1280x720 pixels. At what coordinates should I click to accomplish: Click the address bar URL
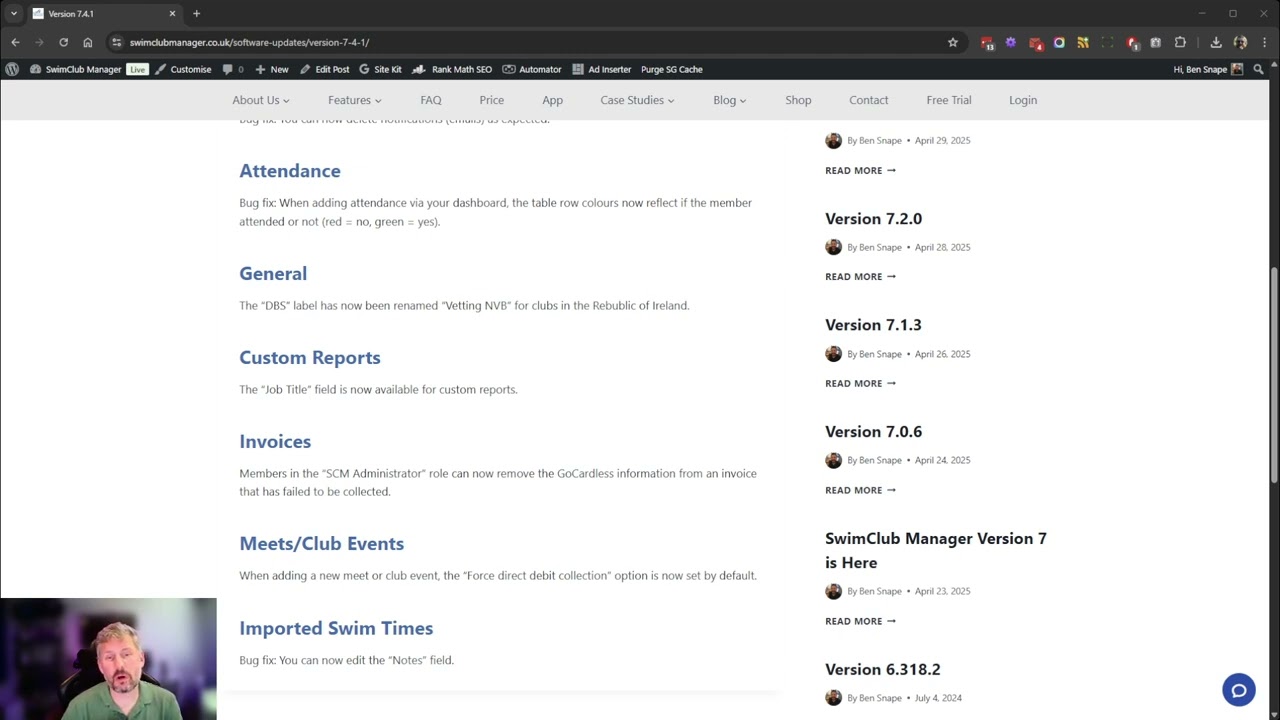click(249, 42)
